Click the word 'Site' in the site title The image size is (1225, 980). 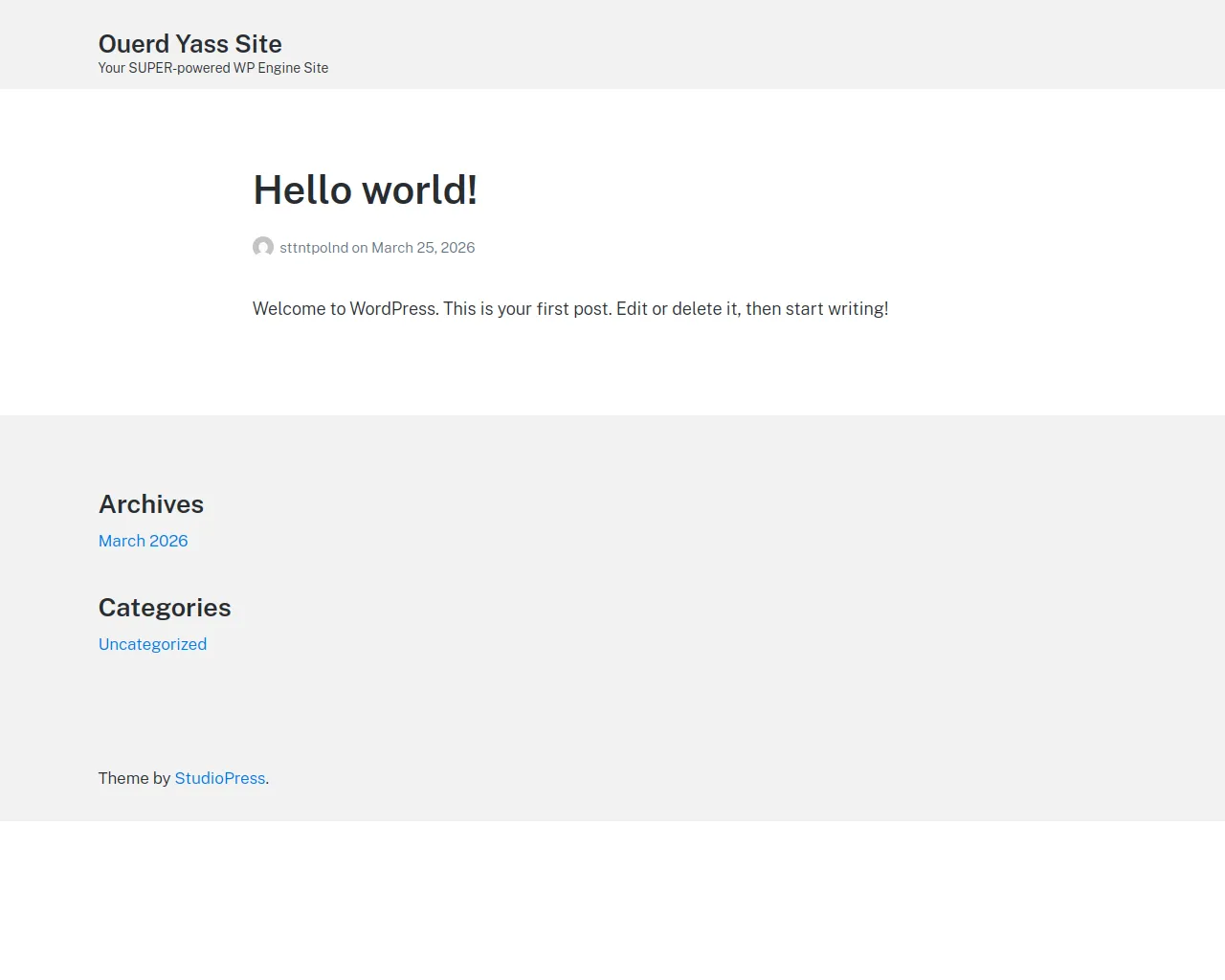(258, 44)
